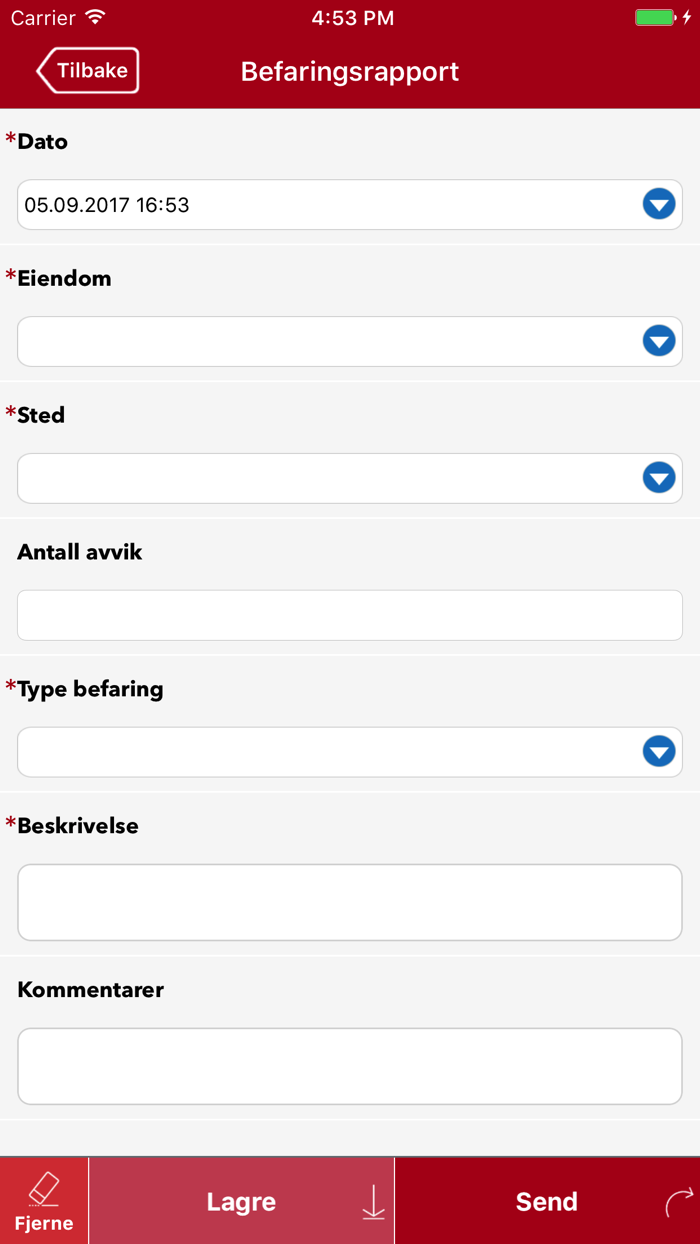
Task: Click the Antall avvik input field
Action: (x=350, y=615)
